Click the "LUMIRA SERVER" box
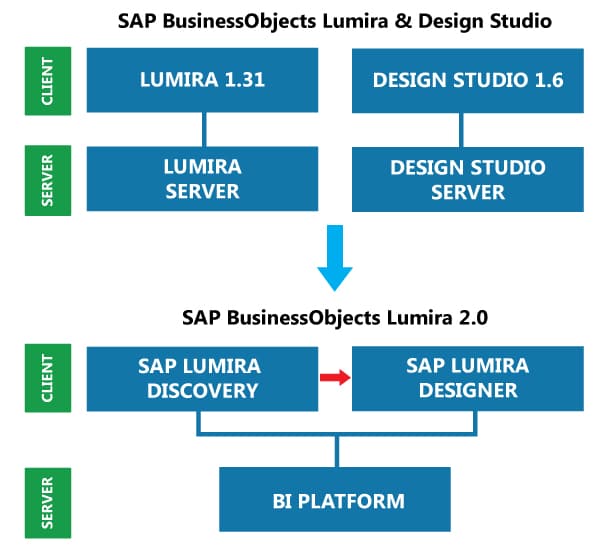The image size is (600, 552). pyautogui.click(x=202, y=179)
